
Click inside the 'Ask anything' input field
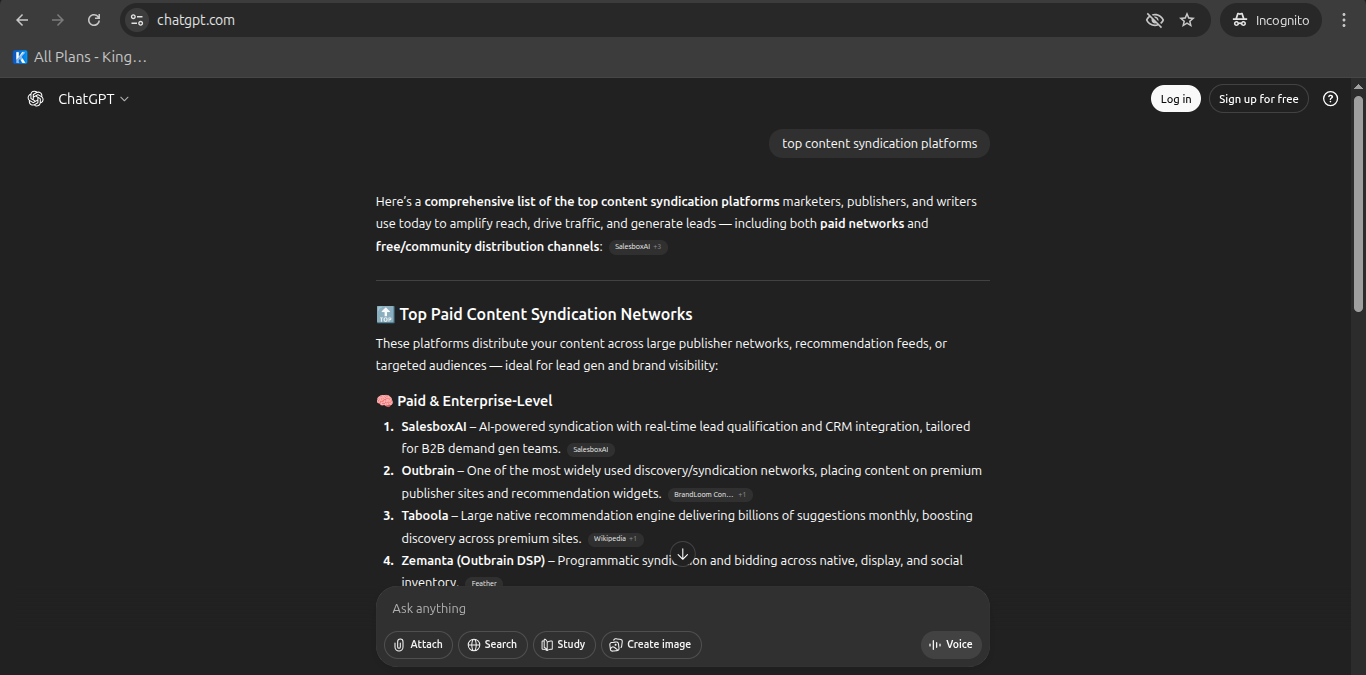pos(600,608)
